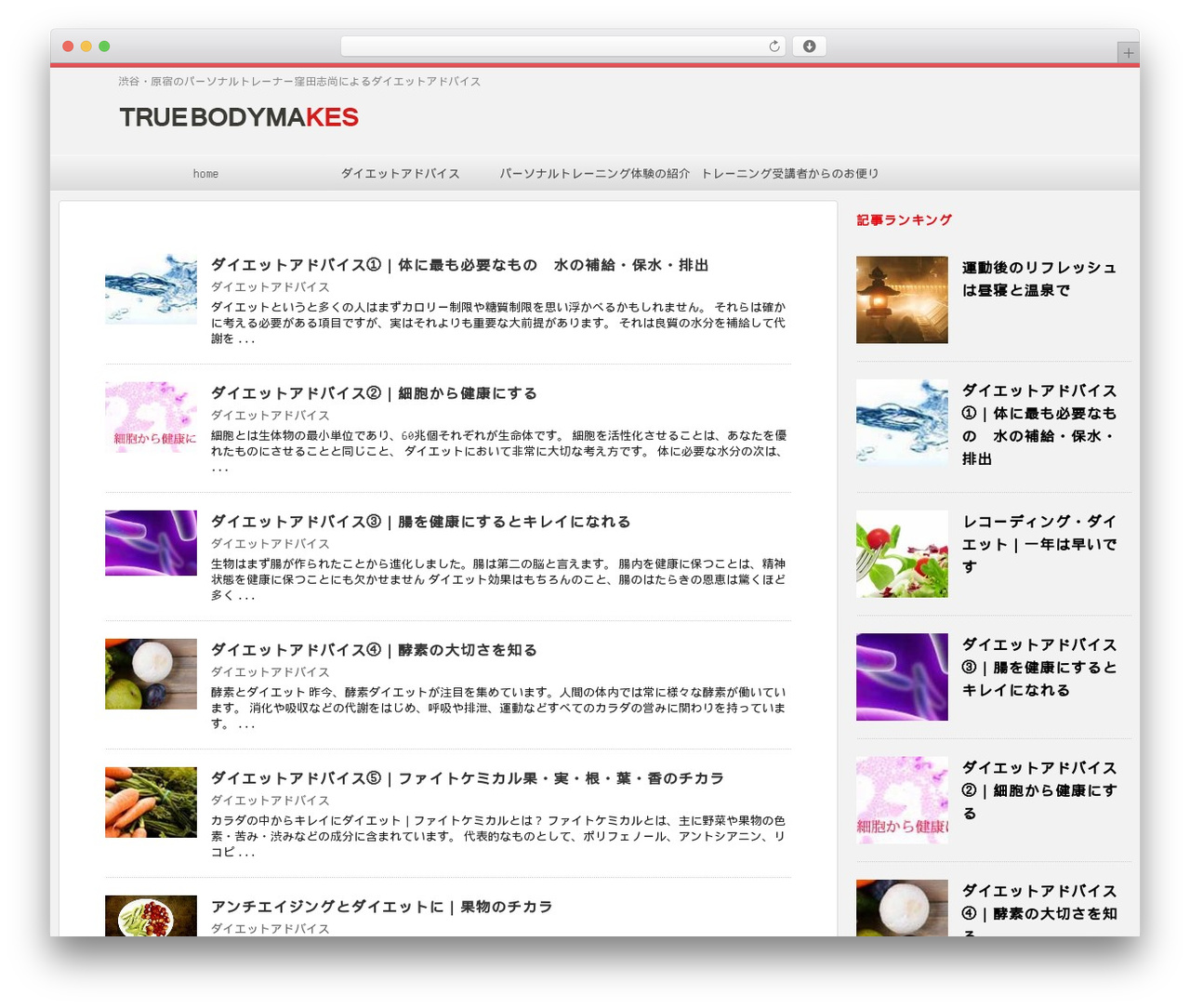Click the TRUEBODYMAKES site logo

239,117
